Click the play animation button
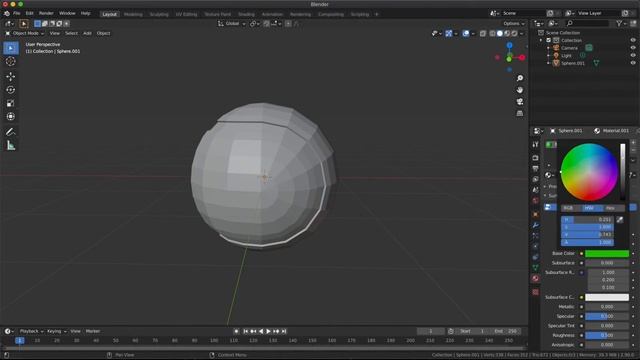This screenshot has height=360, width=640. coord(269,331)
